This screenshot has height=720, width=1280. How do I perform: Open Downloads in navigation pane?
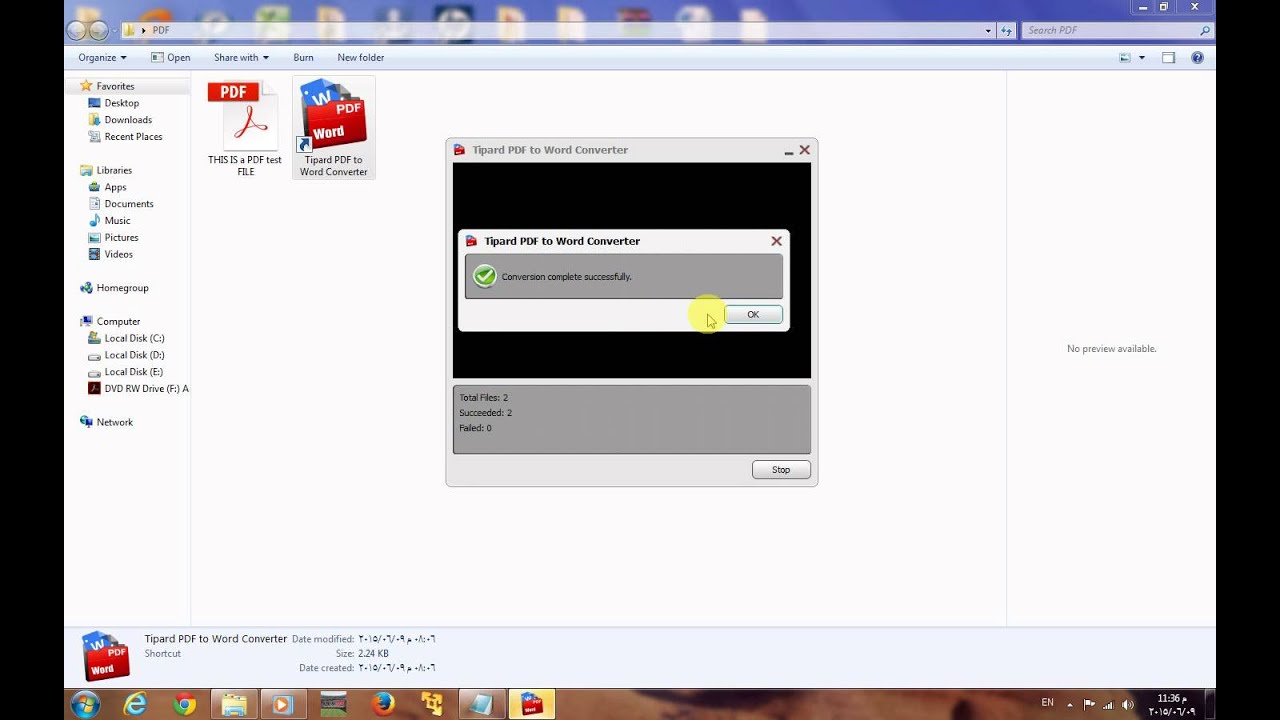128,120
